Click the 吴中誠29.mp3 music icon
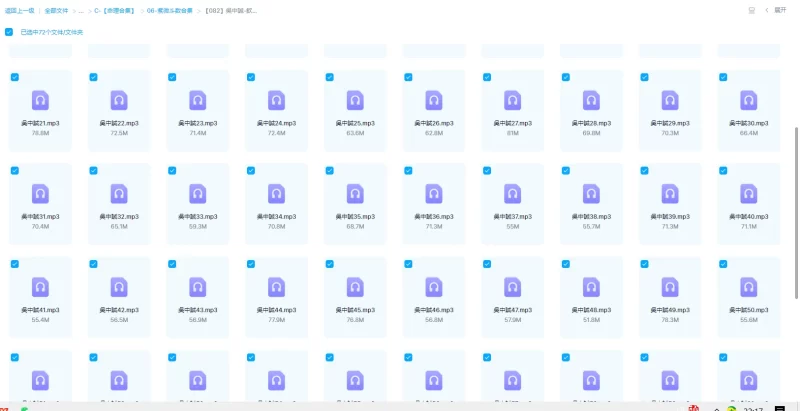800x411 pixels. [x=670, y=100]
